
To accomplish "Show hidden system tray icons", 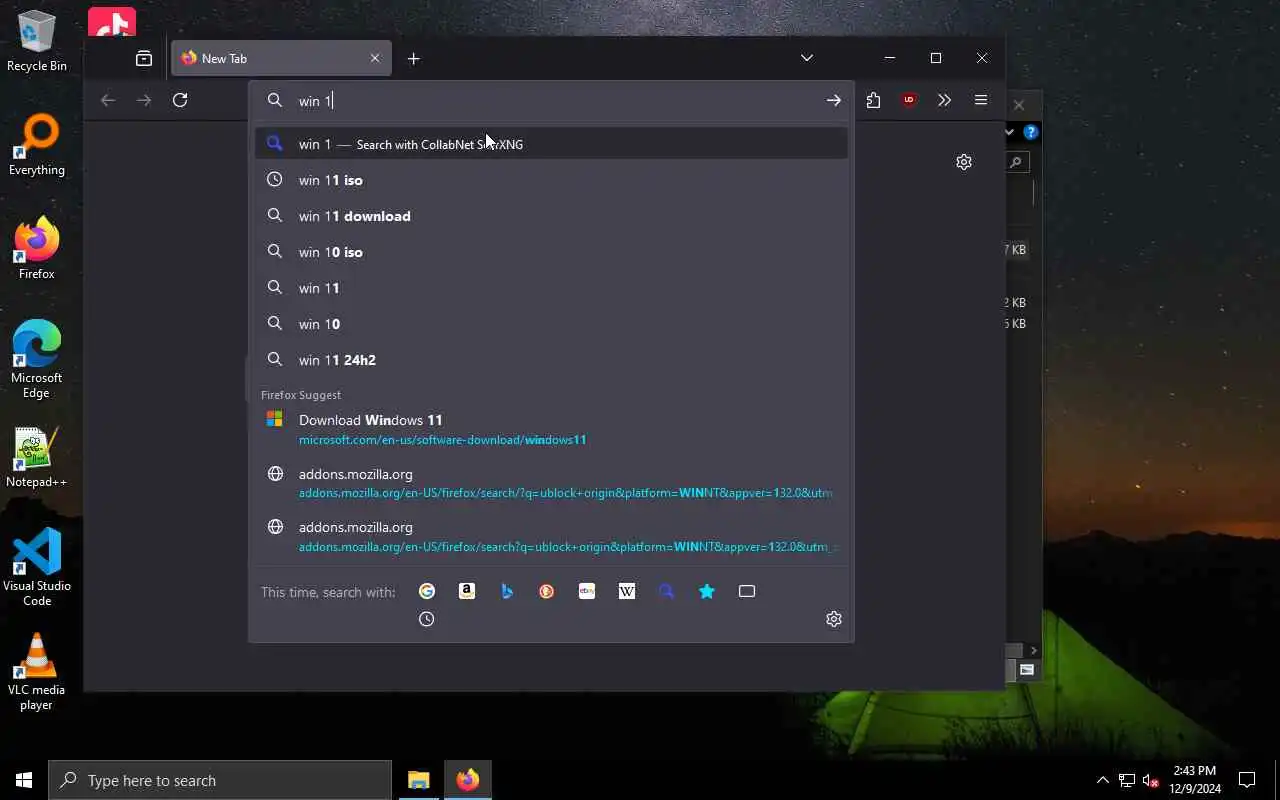I will click(x=1103, y=780).
